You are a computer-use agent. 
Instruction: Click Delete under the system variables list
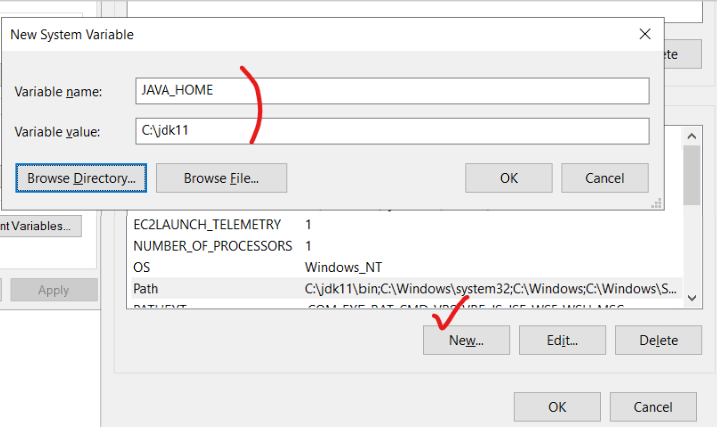pos(658,340)
